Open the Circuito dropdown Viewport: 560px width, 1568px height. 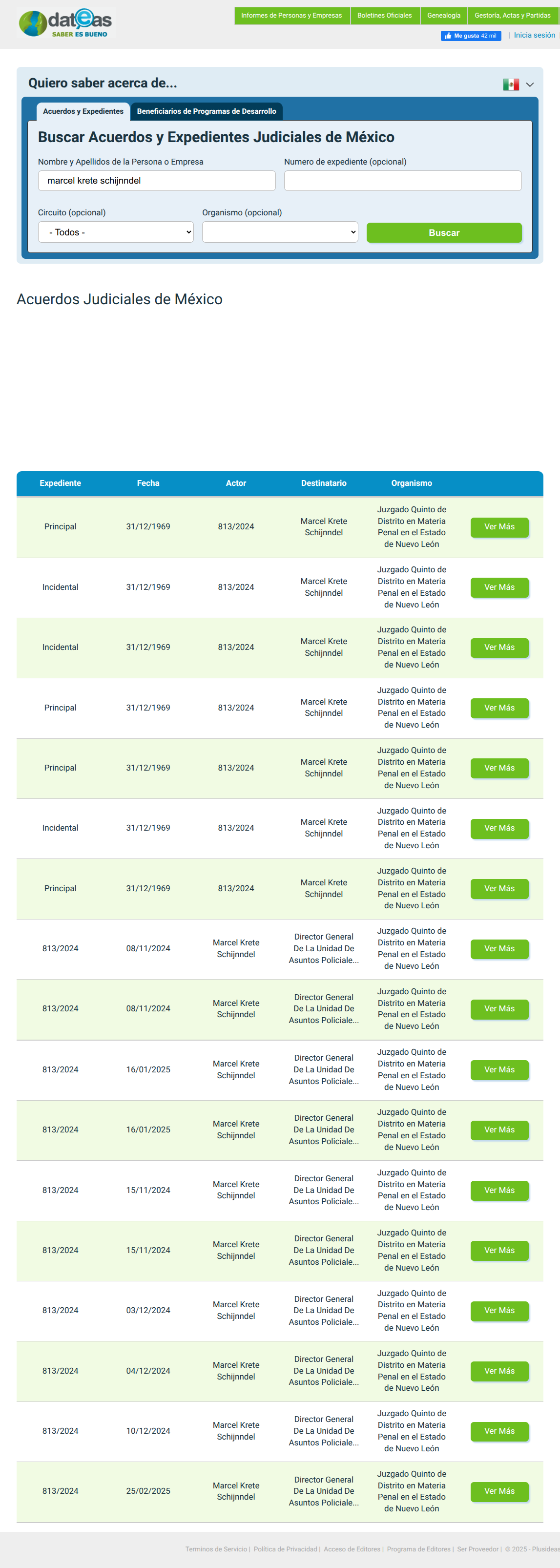pos(116,232)
